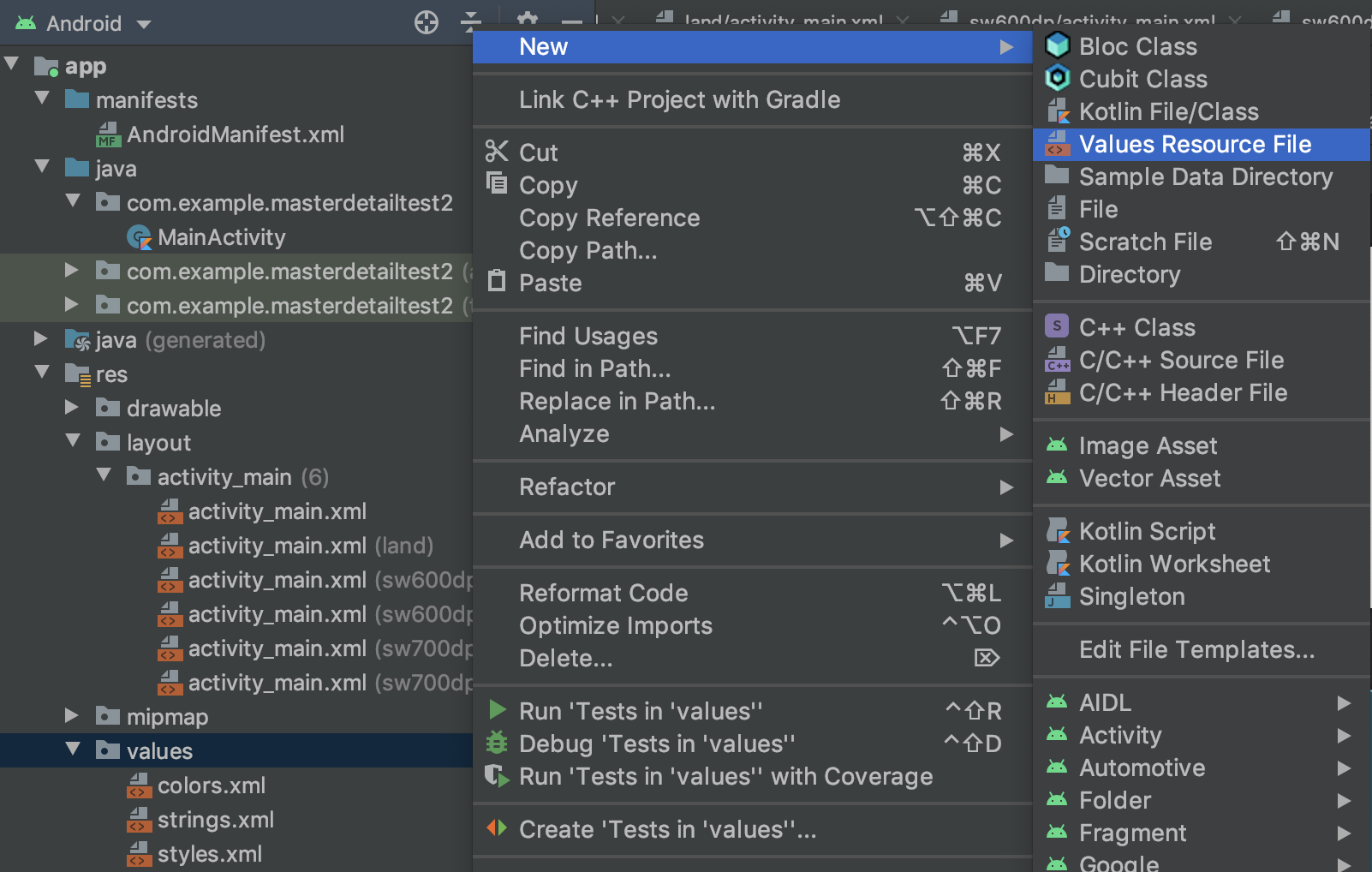Click the Select Opened File target icon
1372x872 pixels.
427,21
